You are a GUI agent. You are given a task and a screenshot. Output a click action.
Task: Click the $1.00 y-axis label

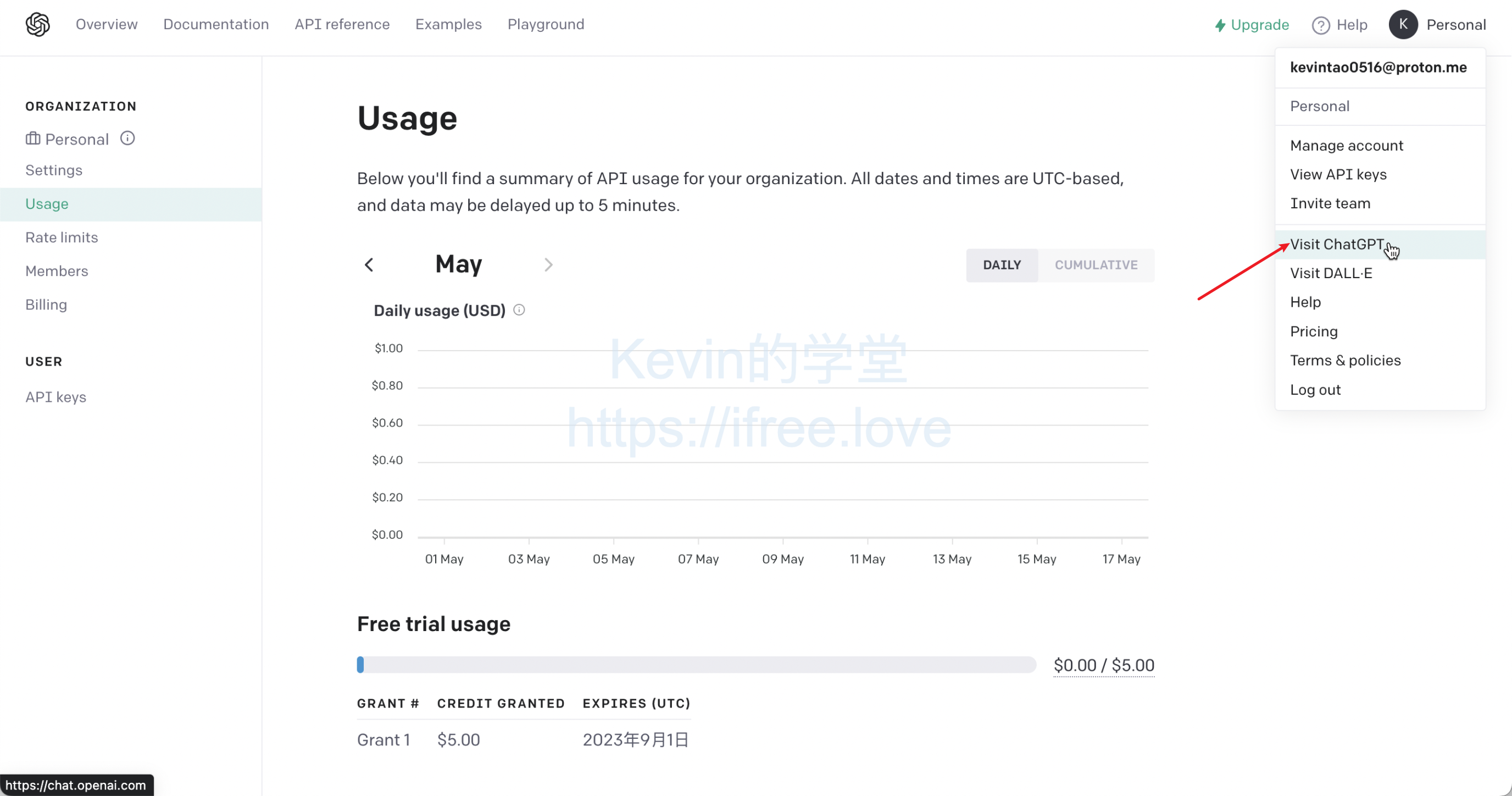point(388,349)
